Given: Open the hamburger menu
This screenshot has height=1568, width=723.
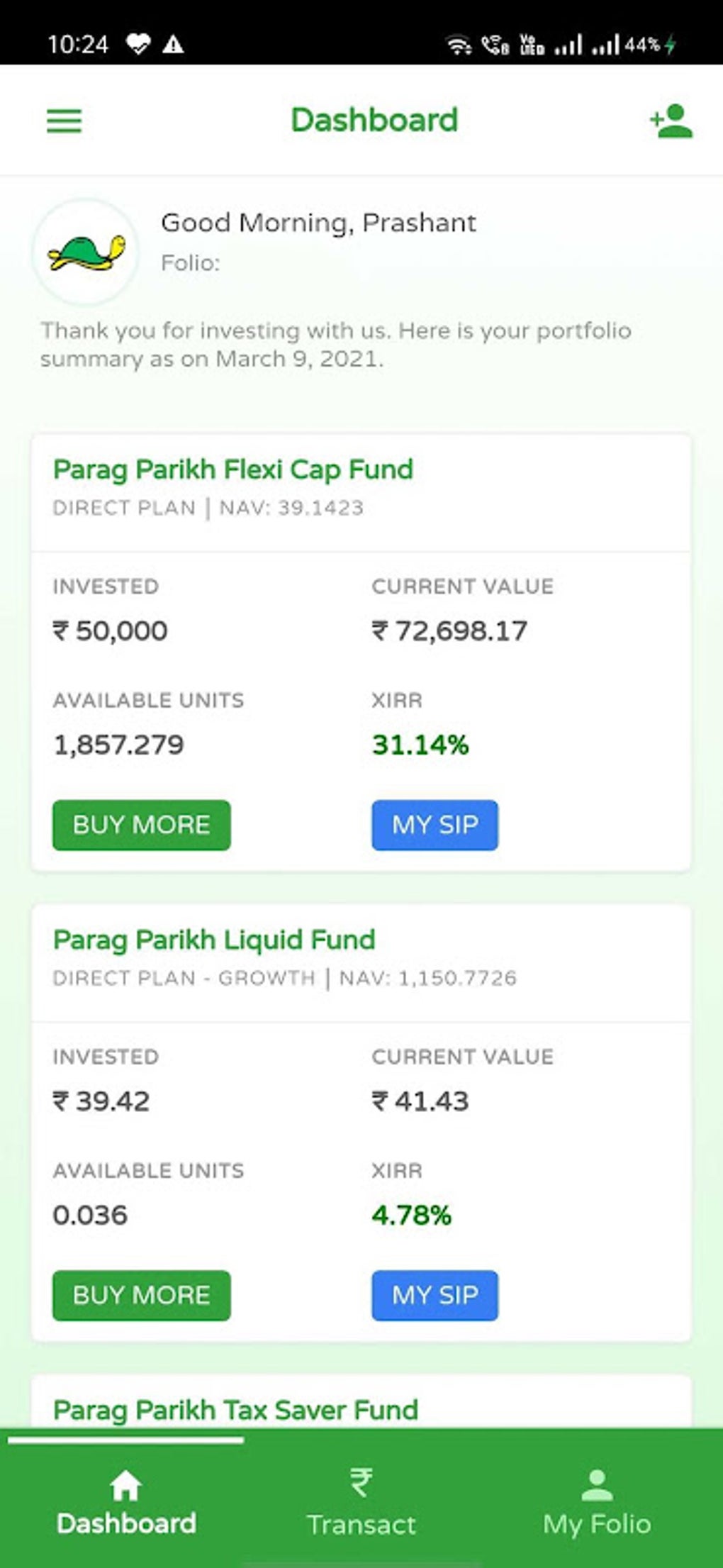Looking at the screenshot, I should tap(64, 121).
